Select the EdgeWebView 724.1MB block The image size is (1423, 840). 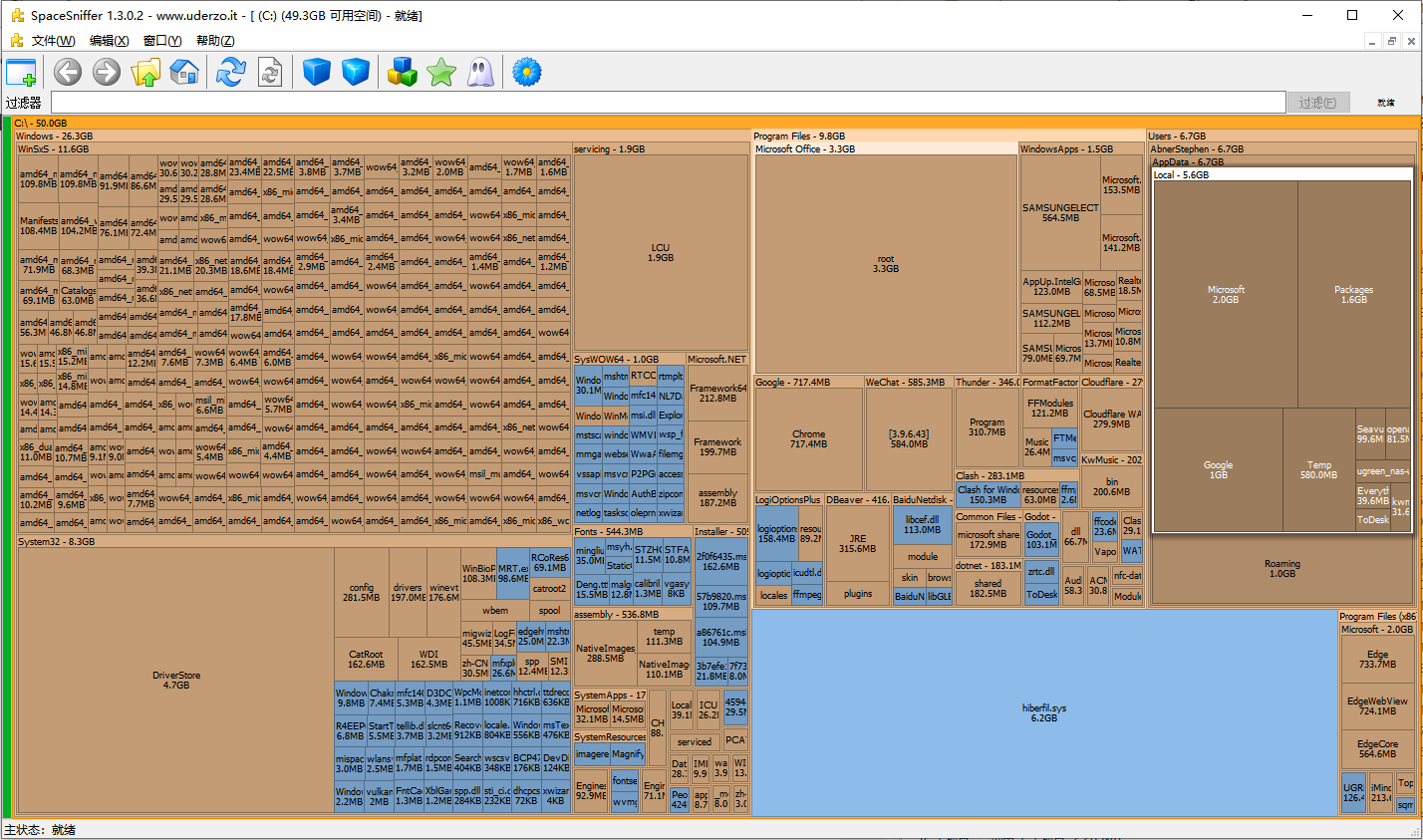coord(1377,706)
